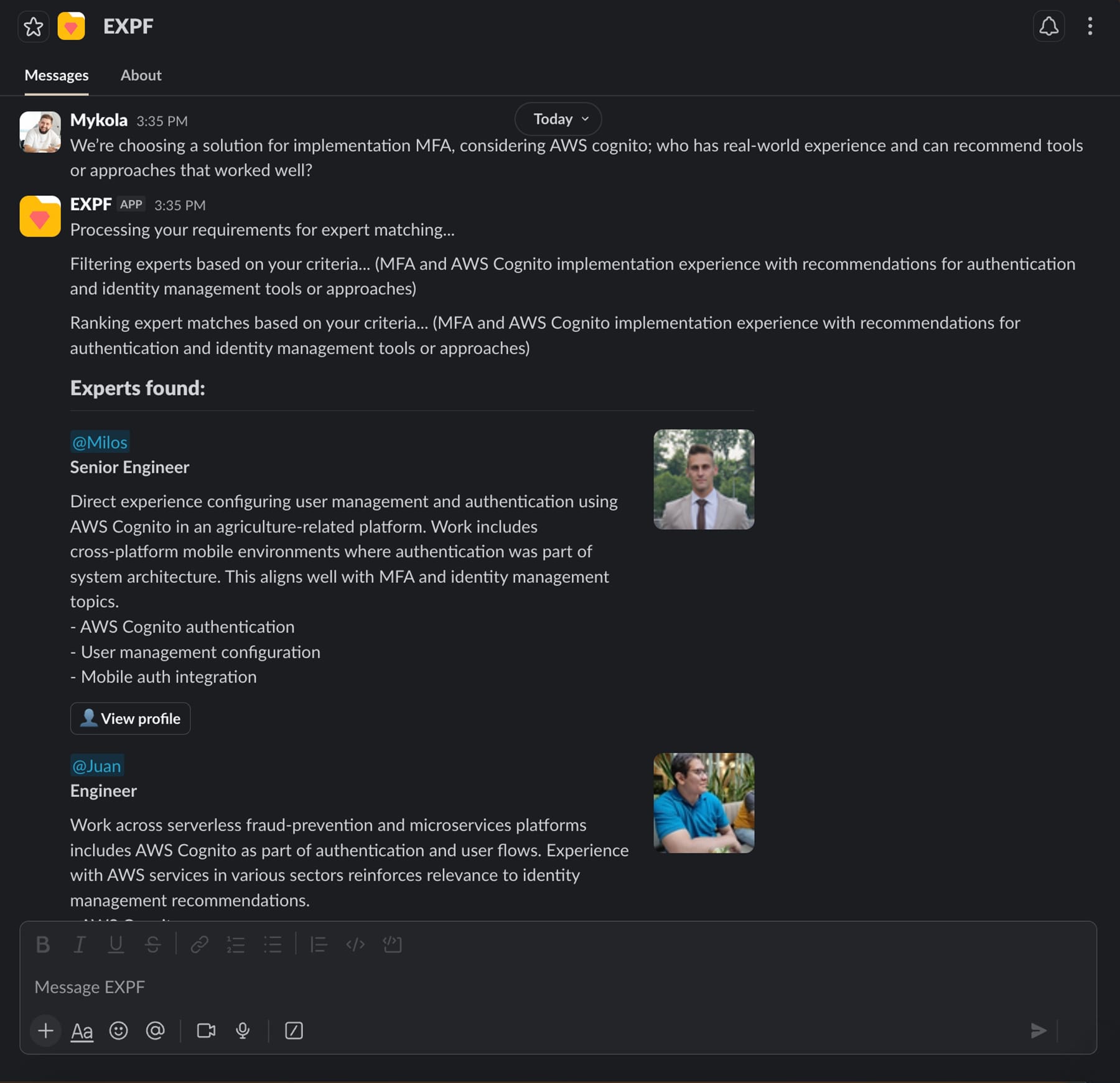
Task: Open the Today date dropdown
Action: coord(558,119)
